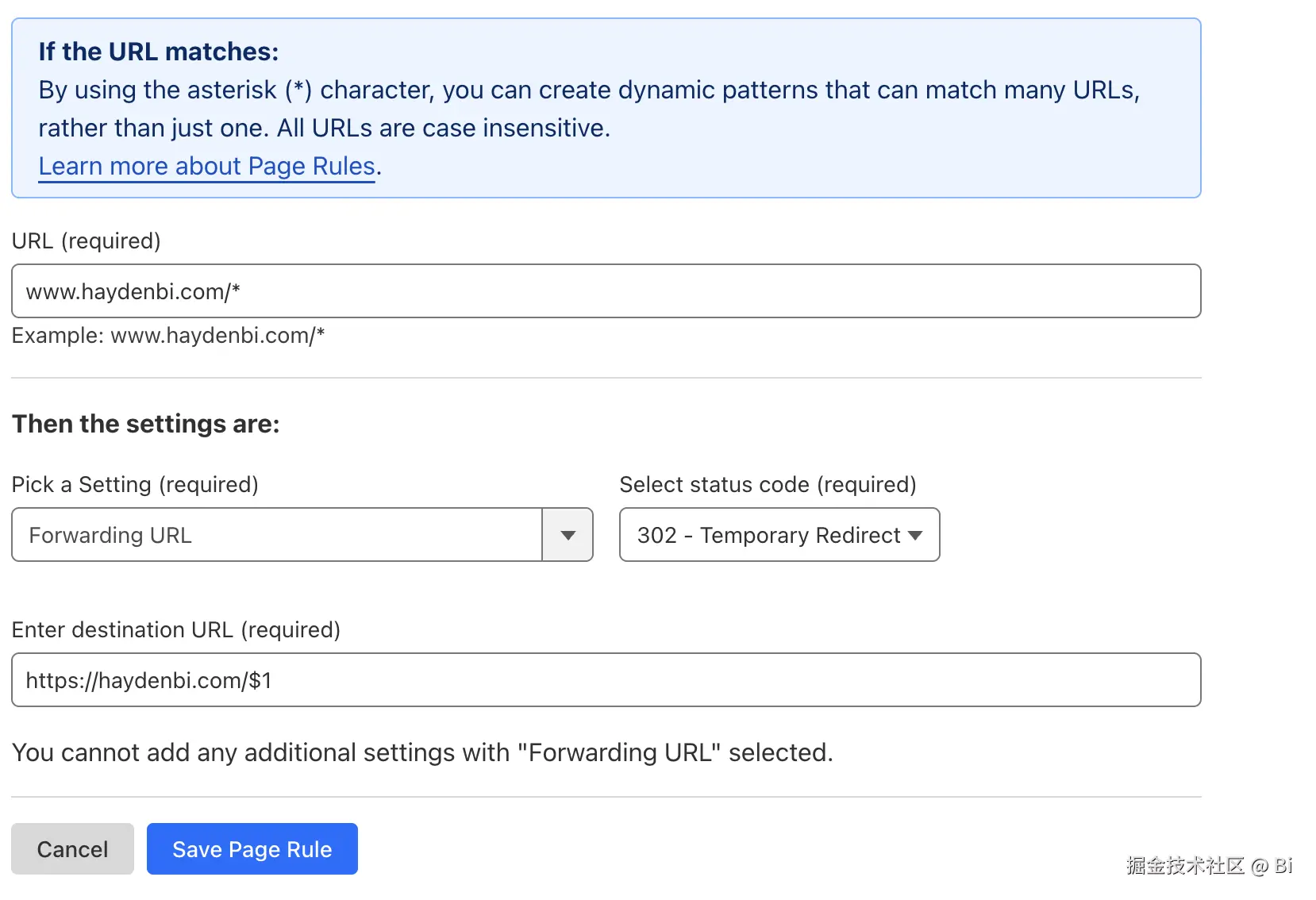The width and height of the screenshot is (1316, 900).
Task: Click the "Select status code (required)" label
Action: click(x=768, y=484)
